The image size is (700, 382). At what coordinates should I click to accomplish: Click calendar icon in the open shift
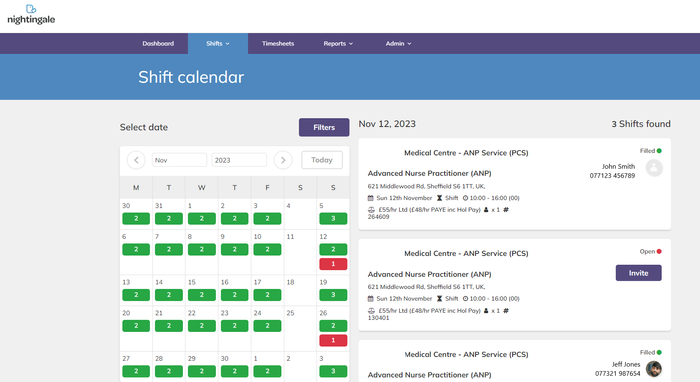(x=371, y=299)
